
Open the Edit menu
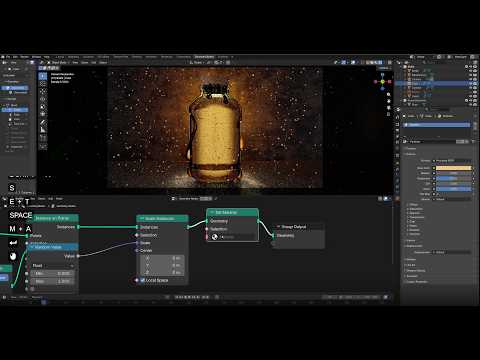[15, 57]
